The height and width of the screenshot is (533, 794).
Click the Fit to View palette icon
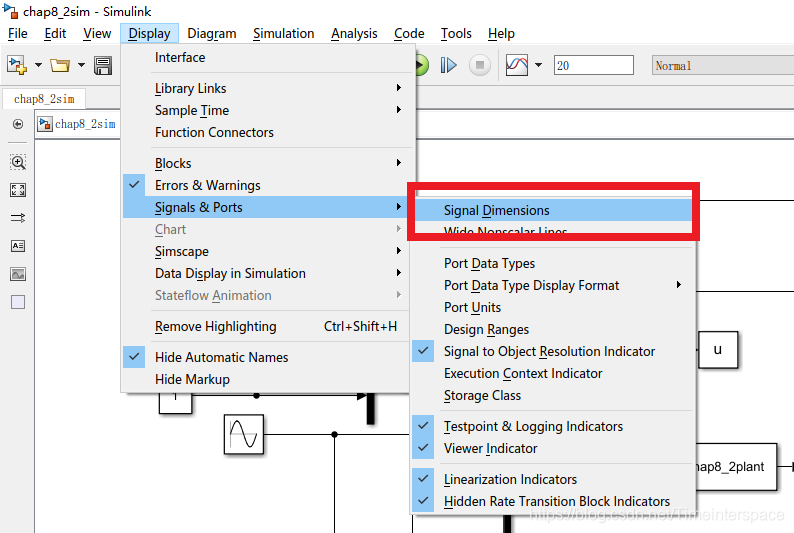(18, 190)
